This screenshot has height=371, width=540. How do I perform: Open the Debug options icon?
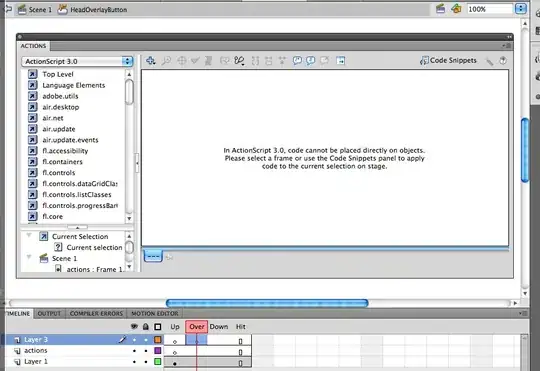239,61
